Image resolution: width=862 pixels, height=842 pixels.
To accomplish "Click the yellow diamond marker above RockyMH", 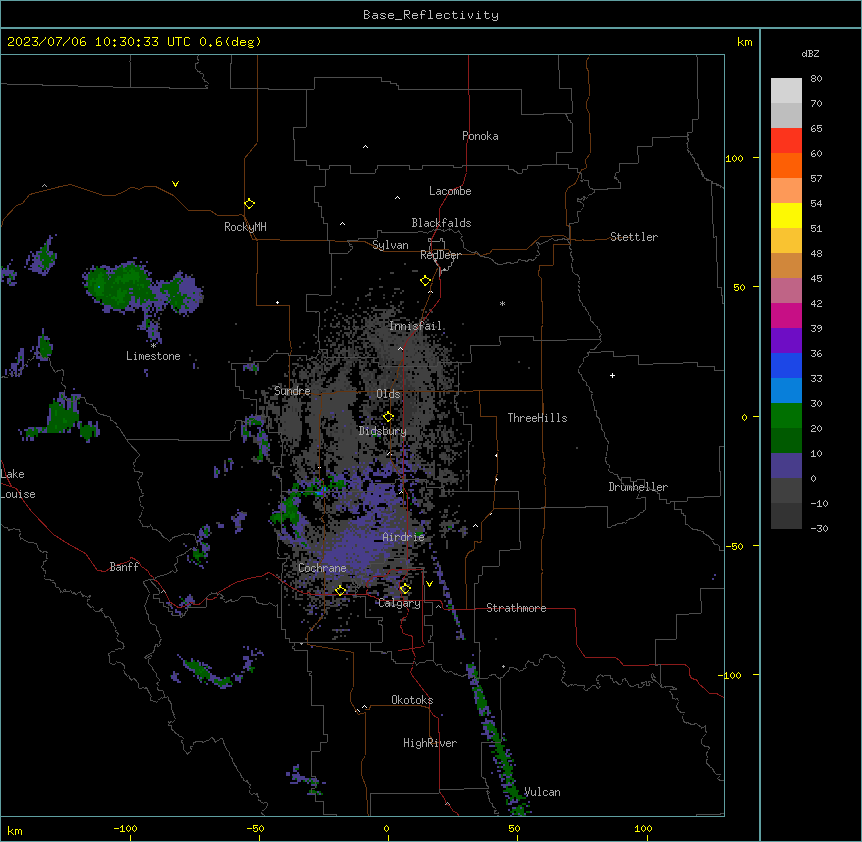I will 249,204.
